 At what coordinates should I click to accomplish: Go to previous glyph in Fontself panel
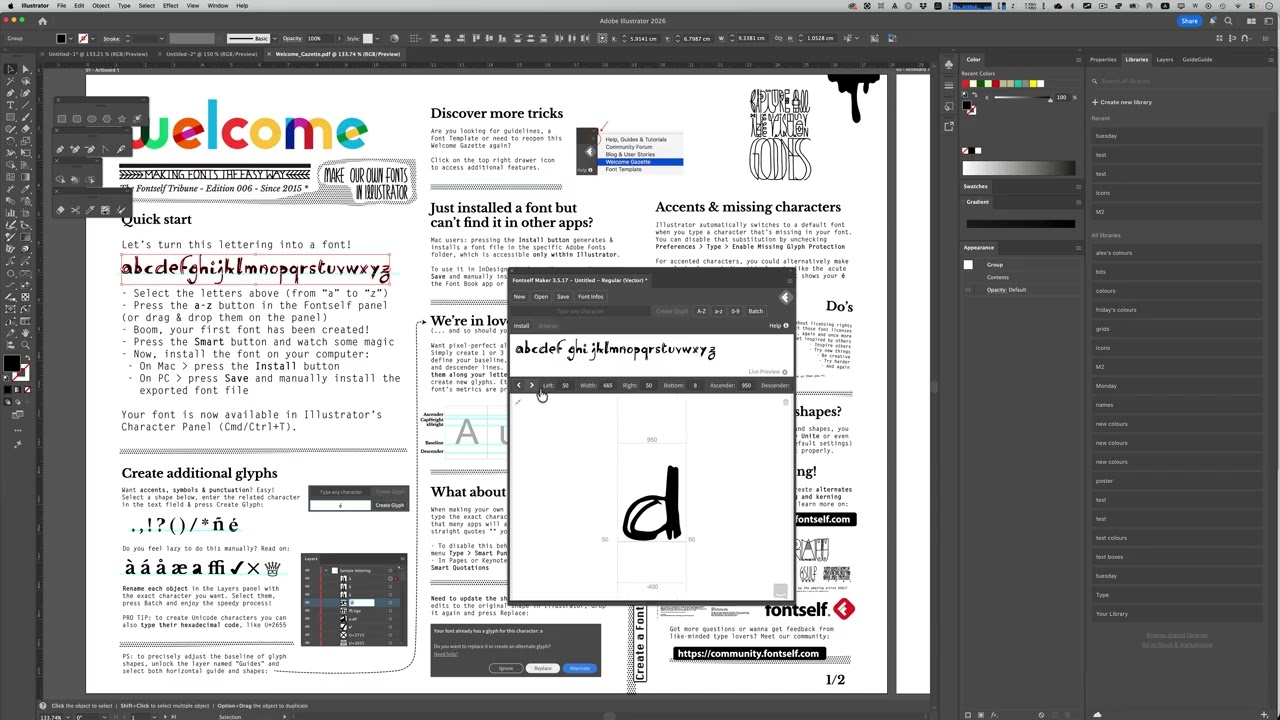(x=518, y=385)
